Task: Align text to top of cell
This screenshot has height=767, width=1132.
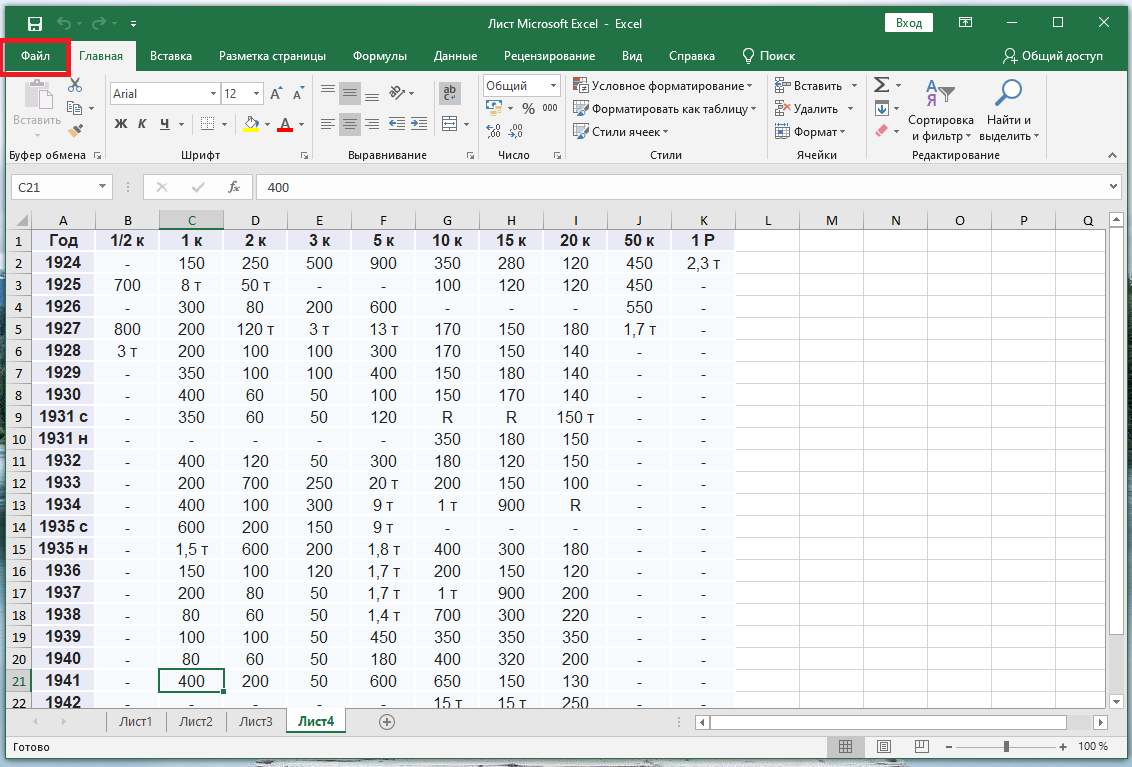Action: 328,92
